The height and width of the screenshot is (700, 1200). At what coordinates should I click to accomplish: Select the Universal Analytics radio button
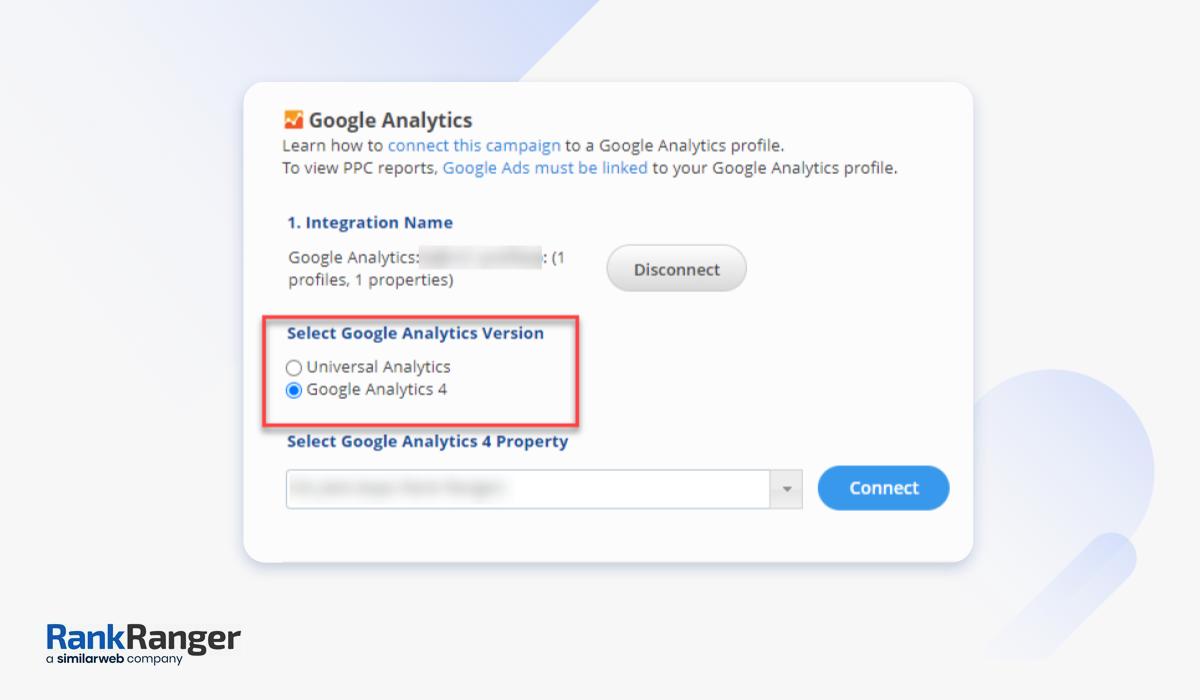click(294, 368)
